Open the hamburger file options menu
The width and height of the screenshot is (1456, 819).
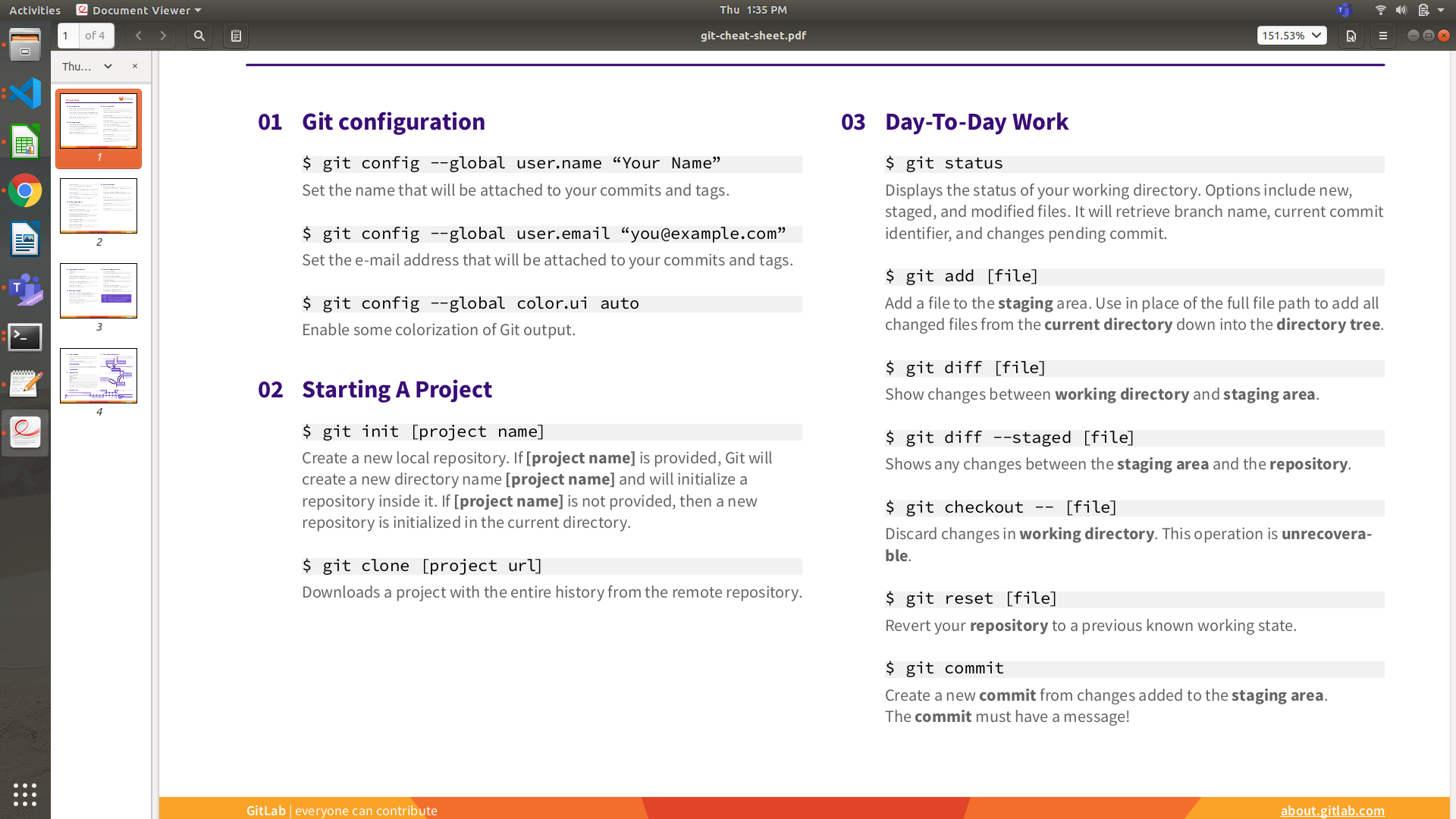(1383, 36)
